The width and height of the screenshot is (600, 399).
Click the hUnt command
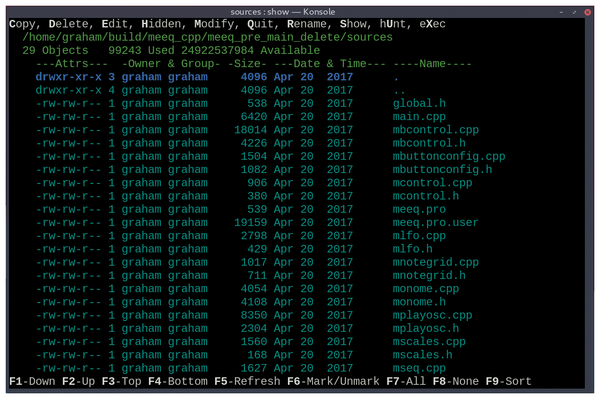click(x=392, y=24)
